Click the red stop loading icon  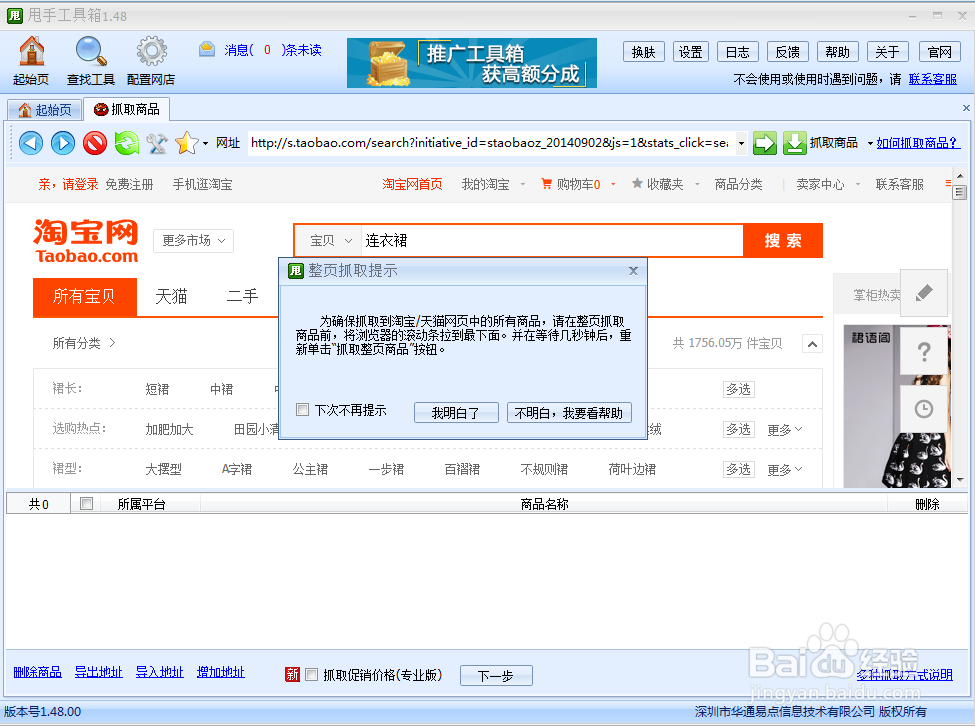point(93,143)
